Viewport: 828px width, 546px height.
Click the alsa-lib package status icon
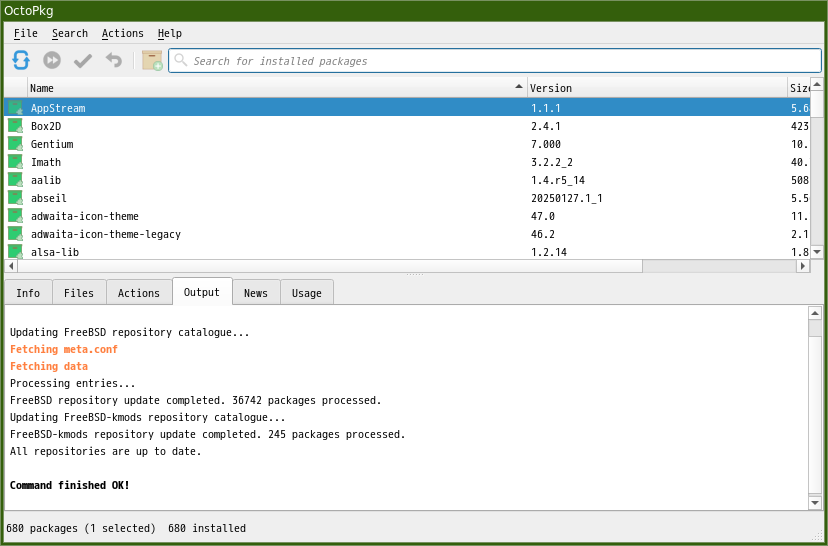coord(15,251)
